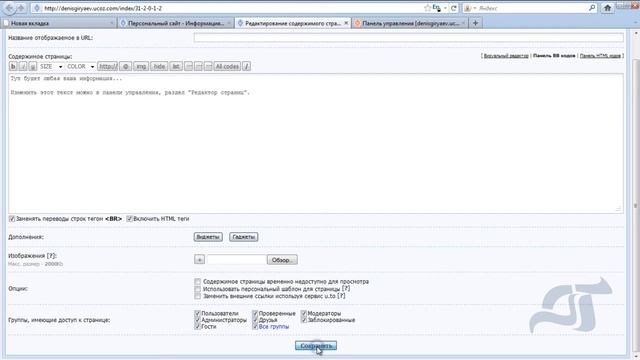Toggle Заблокированные group access

click(x=304, y=320)
